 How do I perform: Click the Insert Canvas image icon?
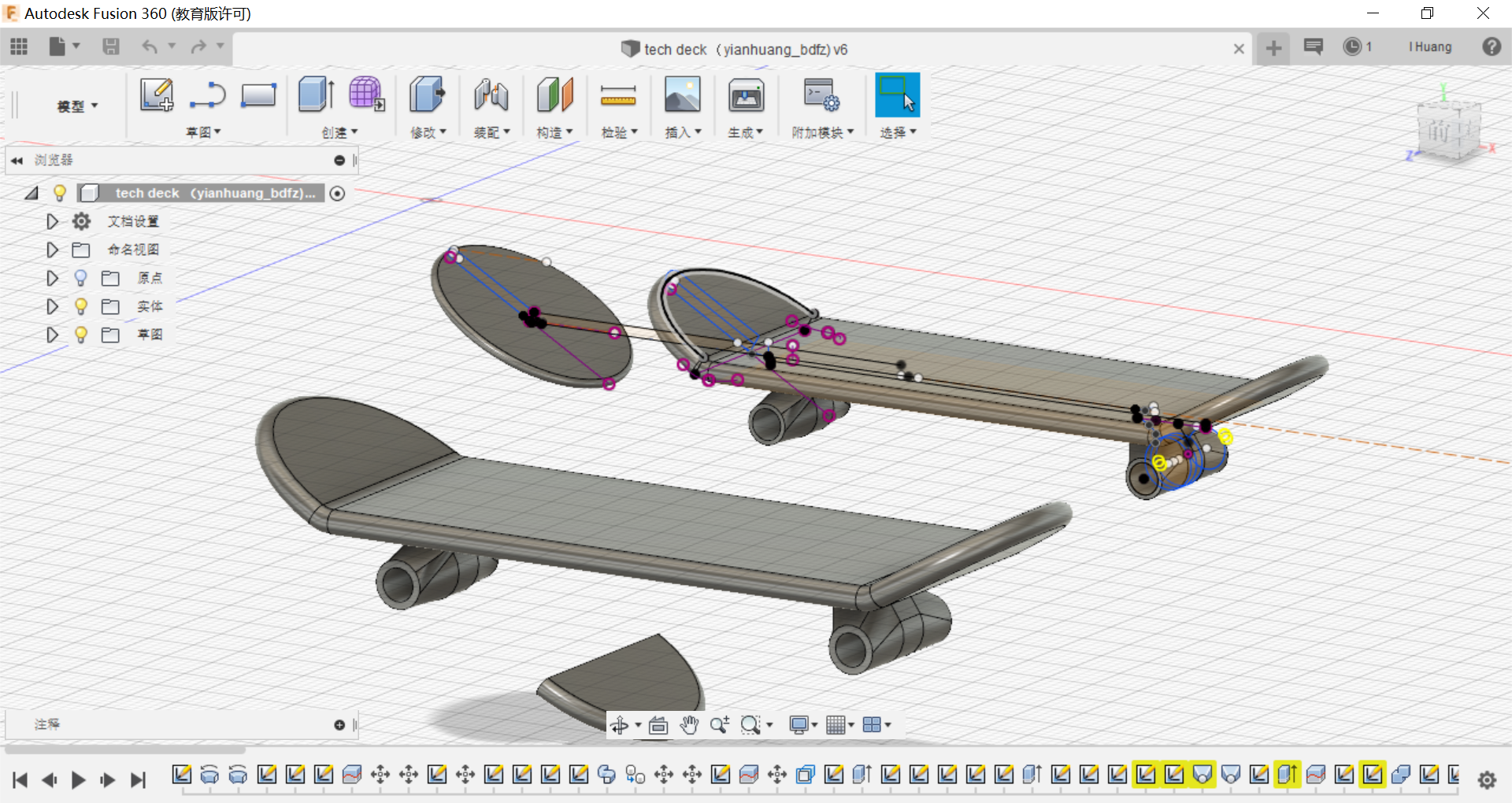click(682, 96)
